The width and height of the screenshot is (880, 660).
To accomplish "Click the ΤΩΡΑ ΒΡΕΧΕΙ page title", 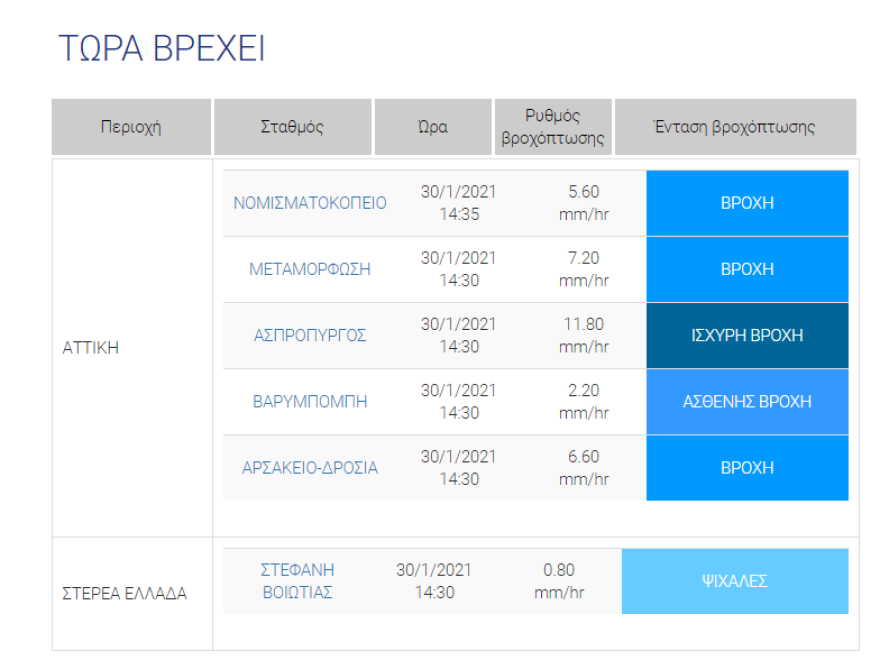I will (x=162, y=49).
